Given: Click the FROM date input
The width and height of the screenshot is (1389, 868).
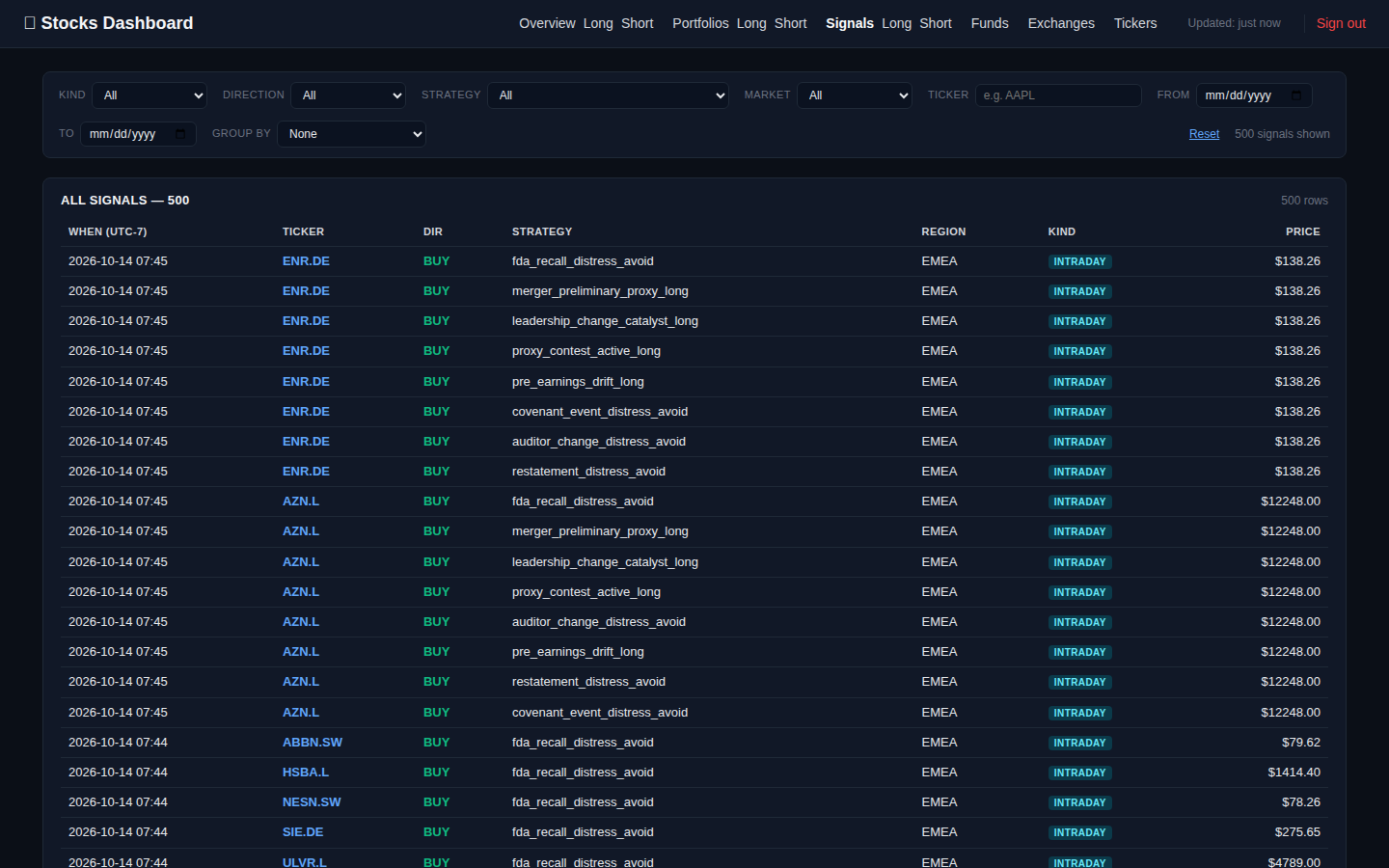Looking at the screenshot, I should 1254,95.
